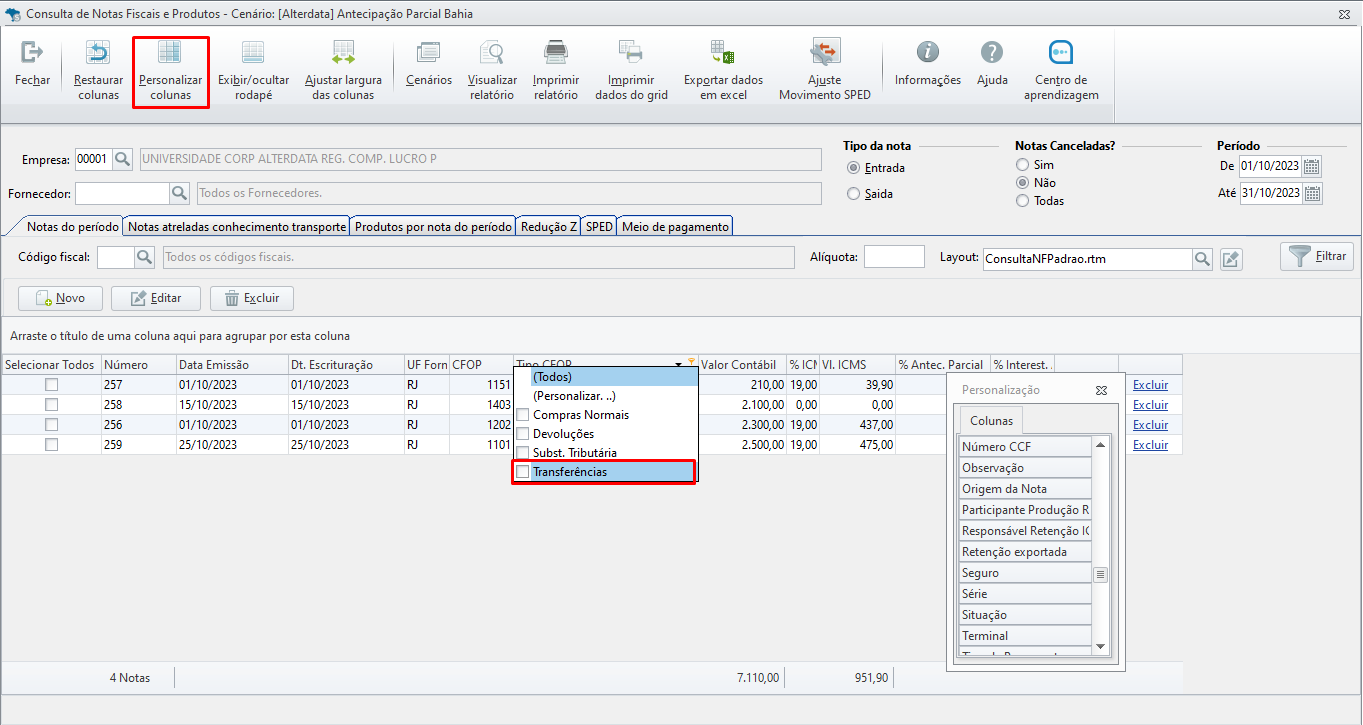Image resolution: width=1363 pixels, height=725 pixels.
Task: Click Código fiscal search magnifier
Action: (x=145, y=257)
